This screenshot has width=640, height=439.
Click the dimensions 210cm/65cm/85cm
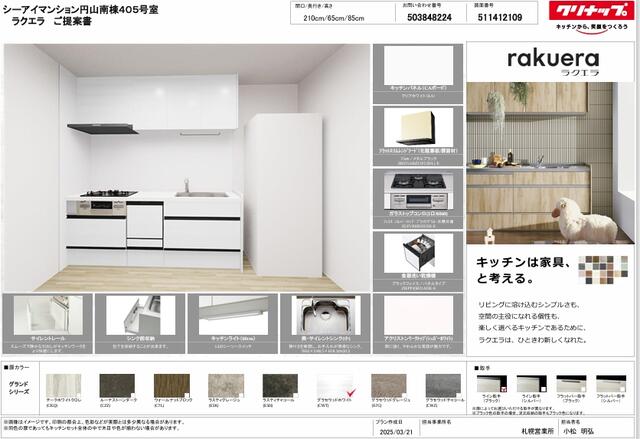[x=334, y=18]
